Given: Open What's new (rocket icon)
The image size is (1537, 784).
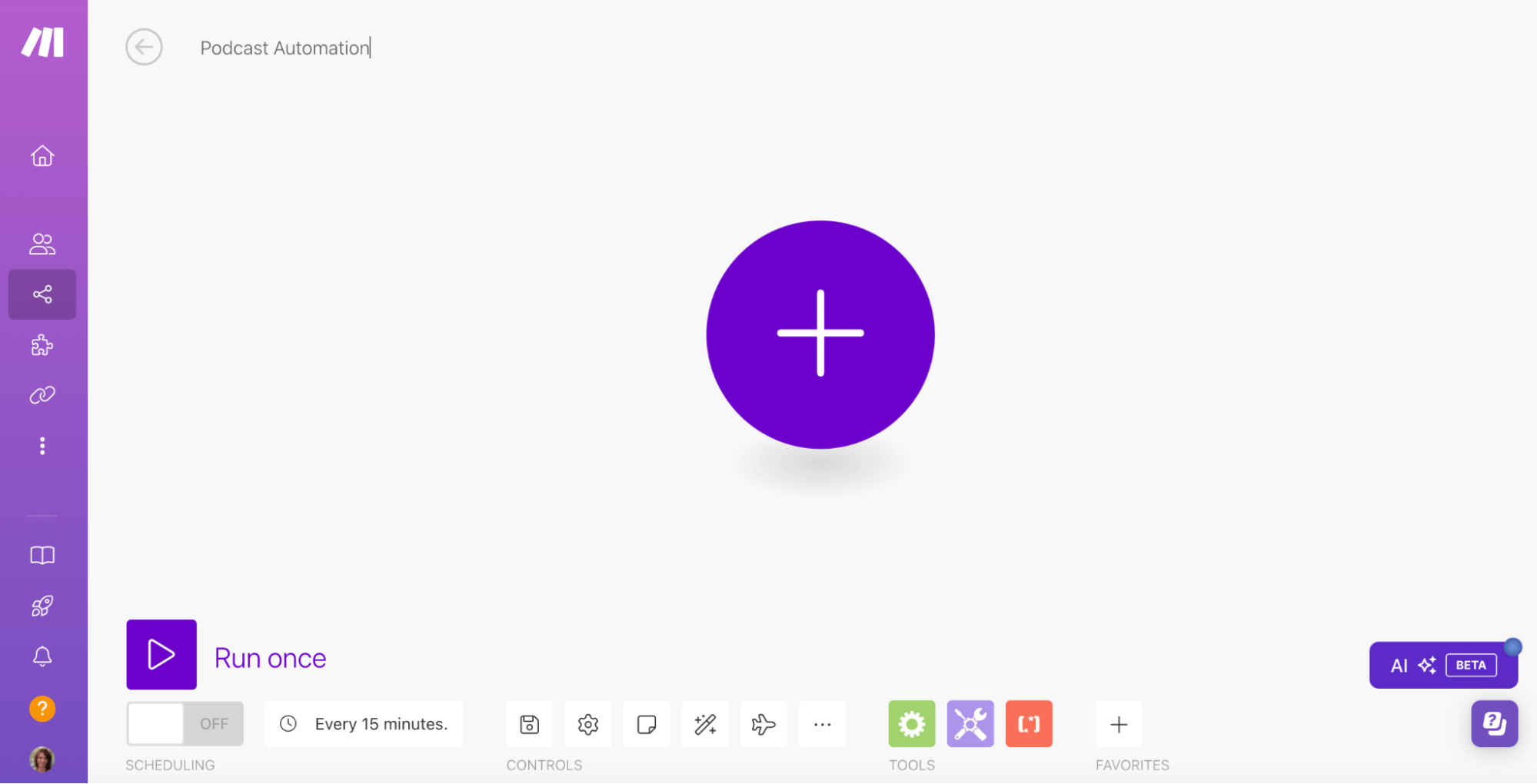Looking at the screenshot, I should [42, 606].
